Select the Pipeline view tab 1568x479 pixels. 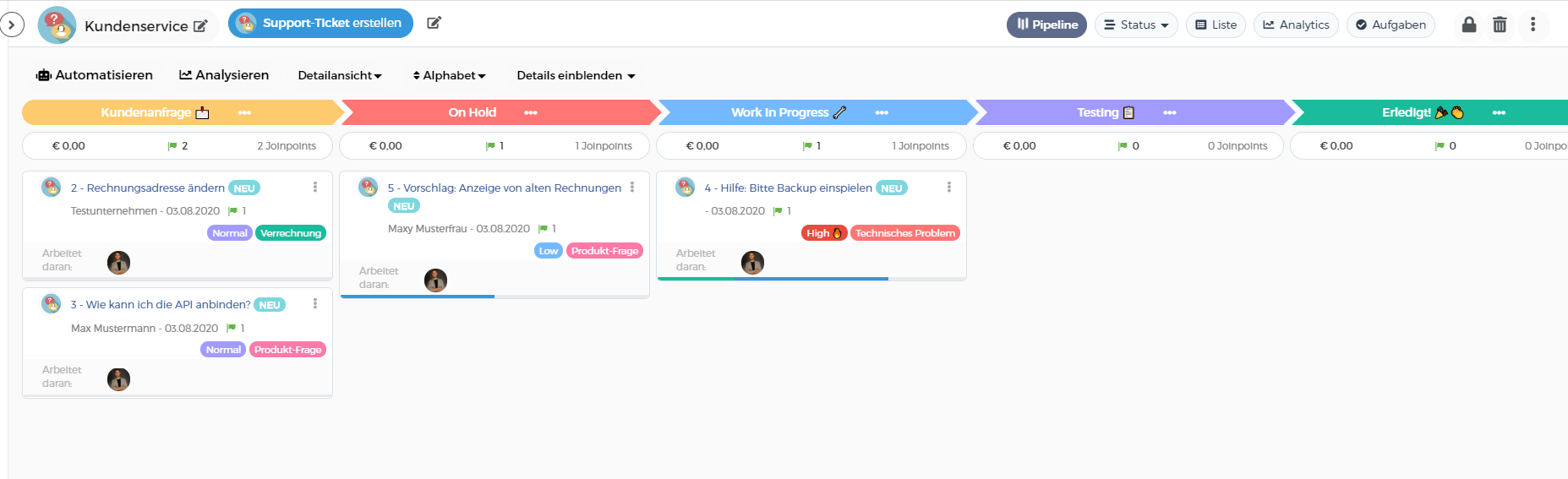[x=1046, y=24]
